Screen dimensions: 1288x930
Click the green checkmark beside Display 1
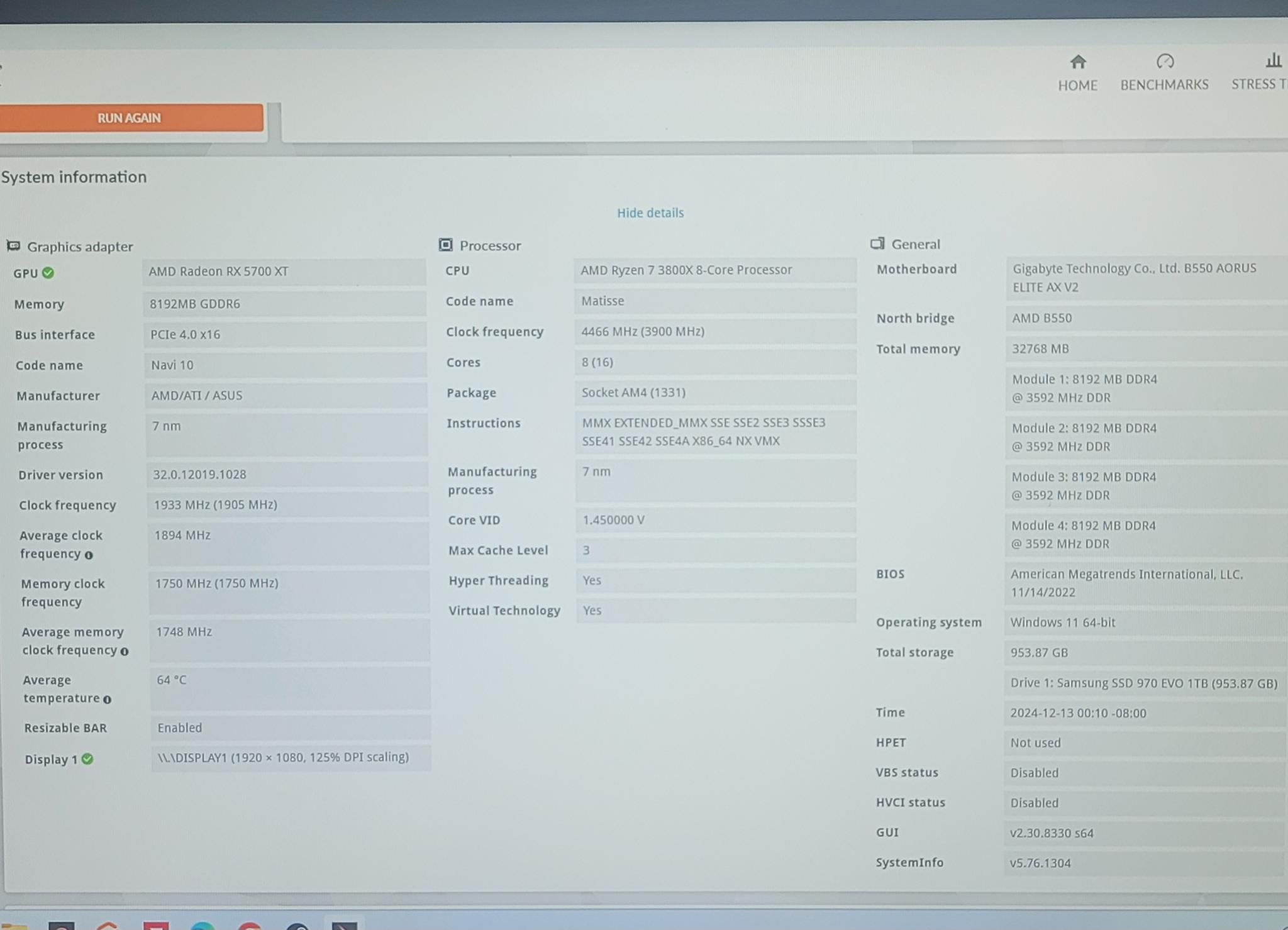tap(87, 759)
